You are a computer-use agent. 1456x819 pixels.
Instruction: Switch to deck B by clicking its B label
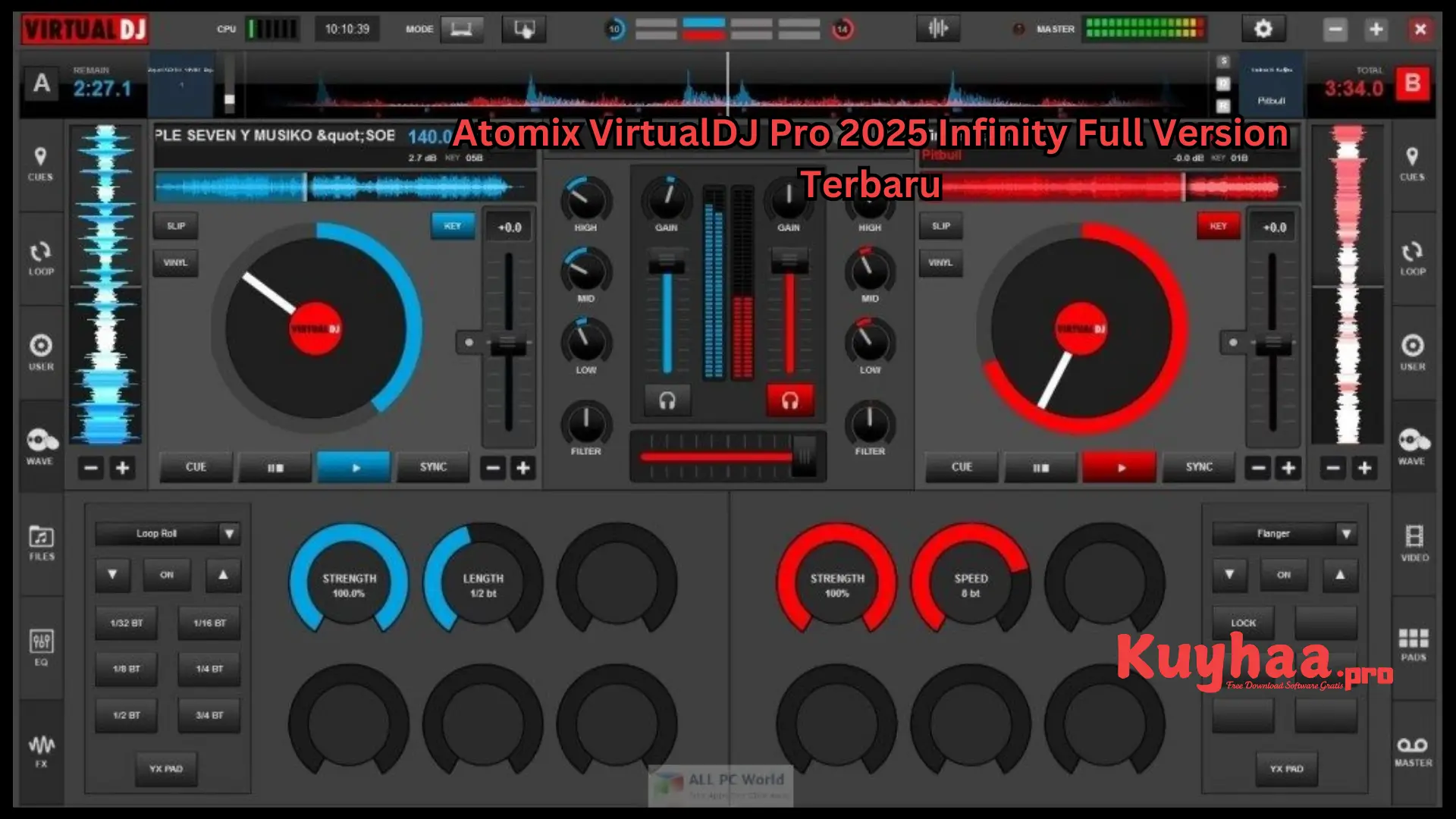(1412, 85)
